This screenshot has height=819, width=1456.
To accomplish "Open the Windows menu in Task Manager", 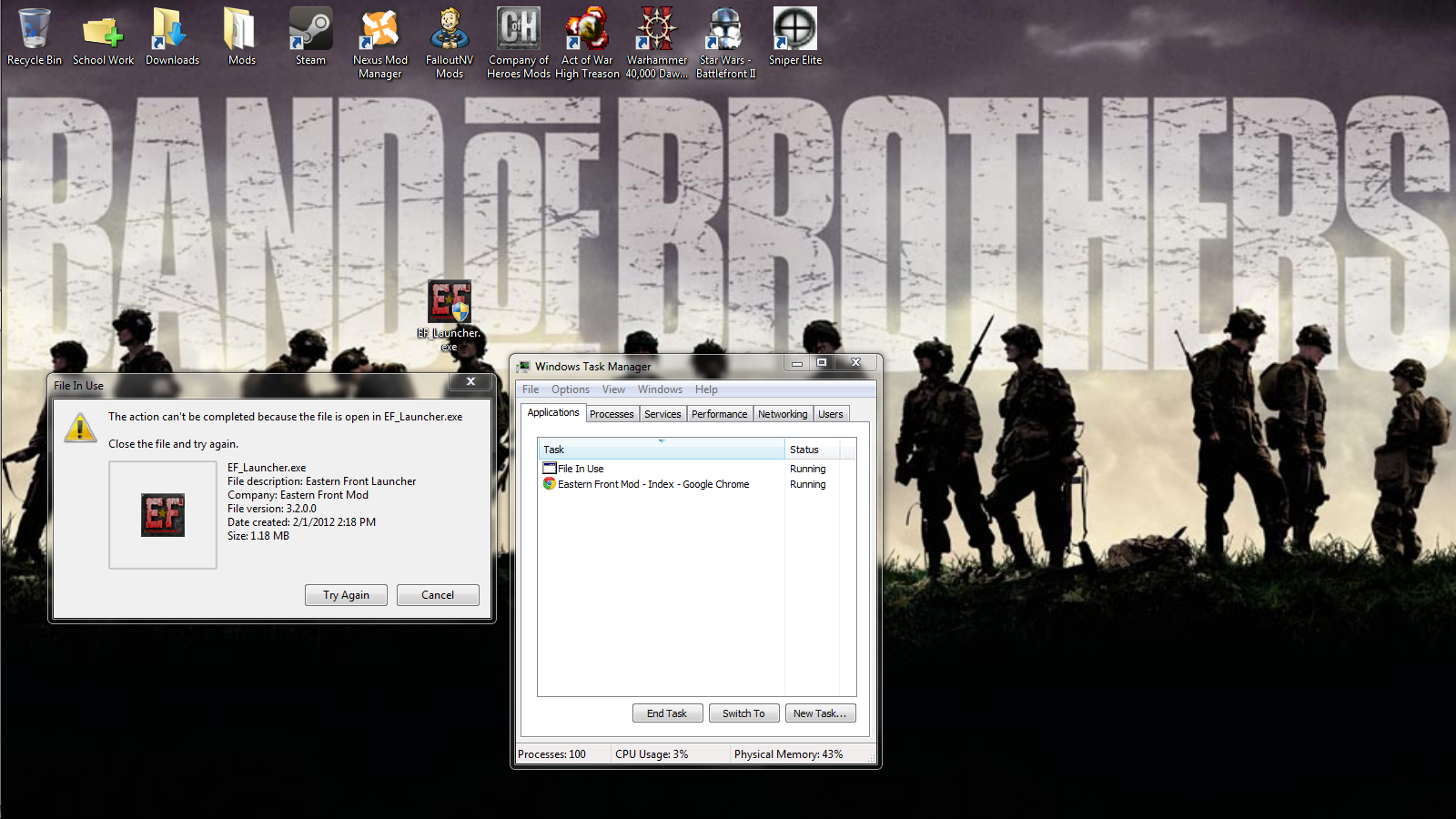I will pos(660,389).
